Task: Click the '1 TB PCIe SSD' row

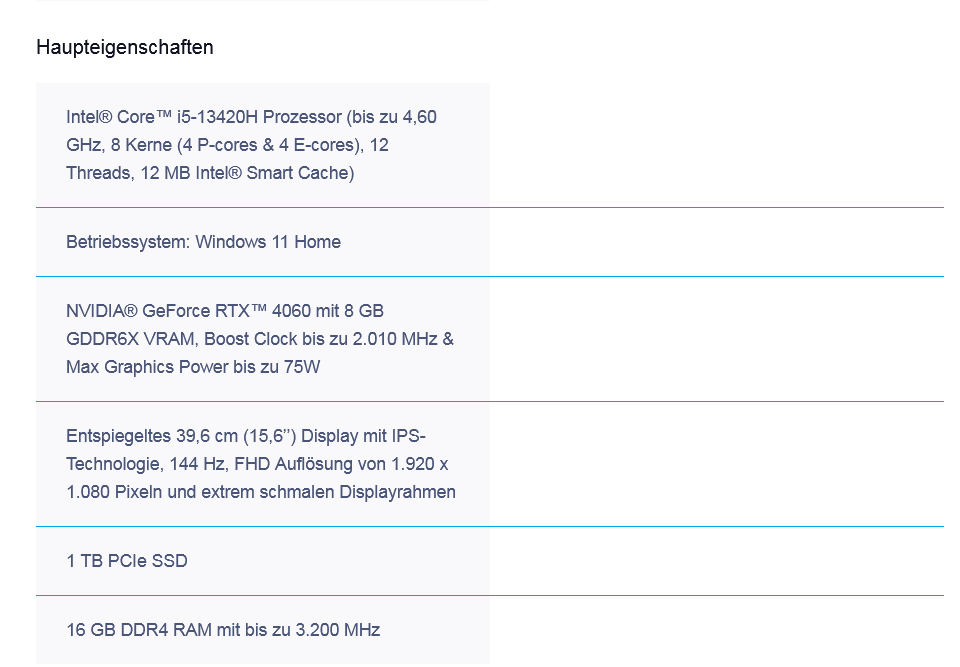Action: (x=127, y=561)
